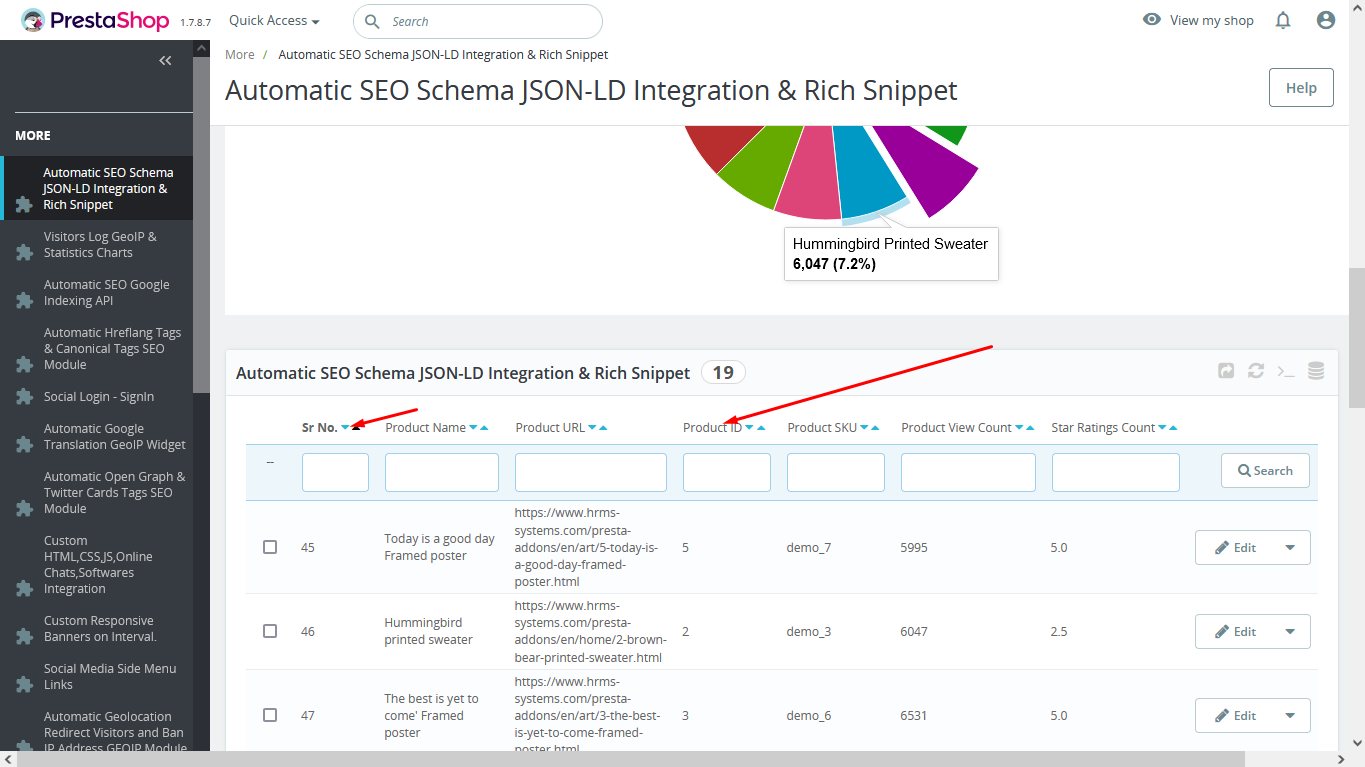The image size is (1365, 767).
Task: Open the Quick Access dropdown
Action: 274,20
